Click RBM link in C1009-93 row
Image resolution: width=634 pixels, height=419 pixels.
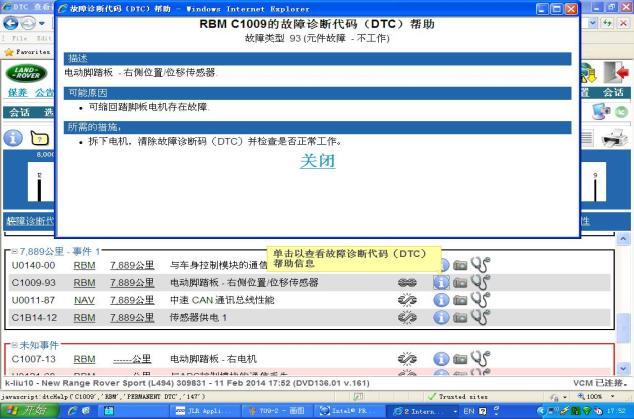click(x=85, y=283)
